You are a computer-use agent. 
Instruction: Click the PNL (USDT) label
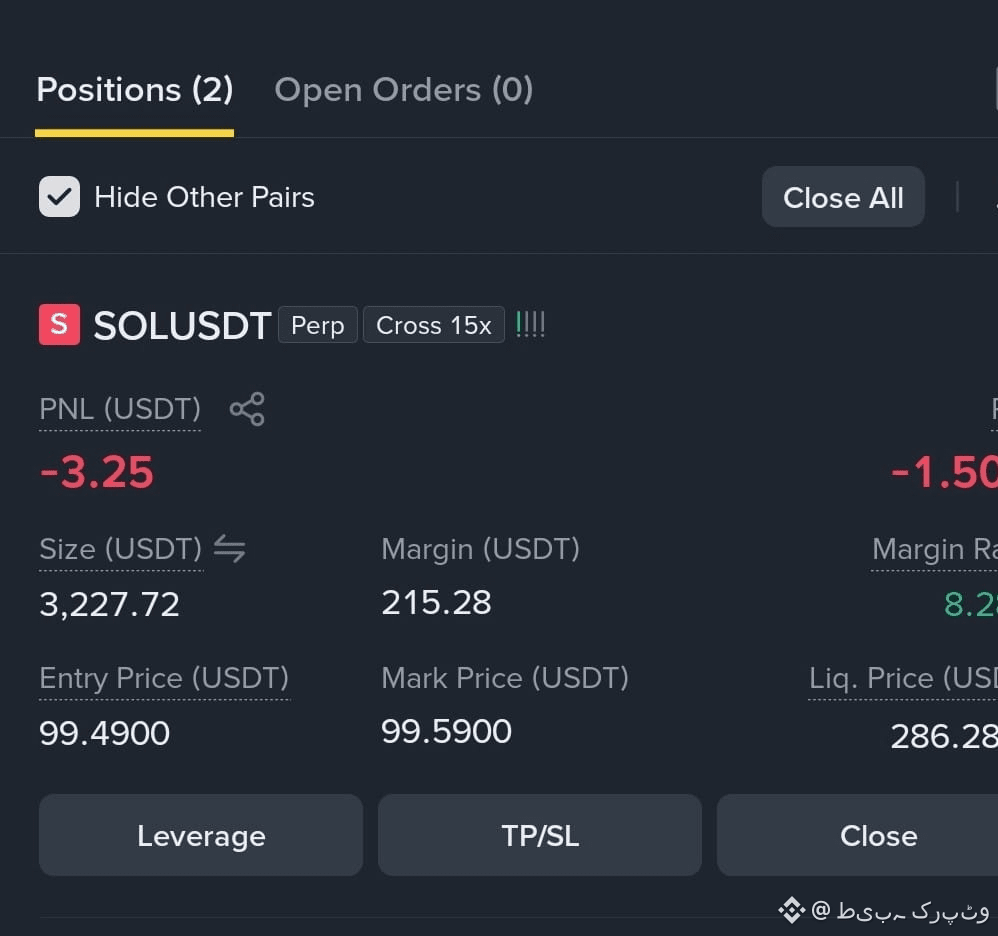pos(120,409)
